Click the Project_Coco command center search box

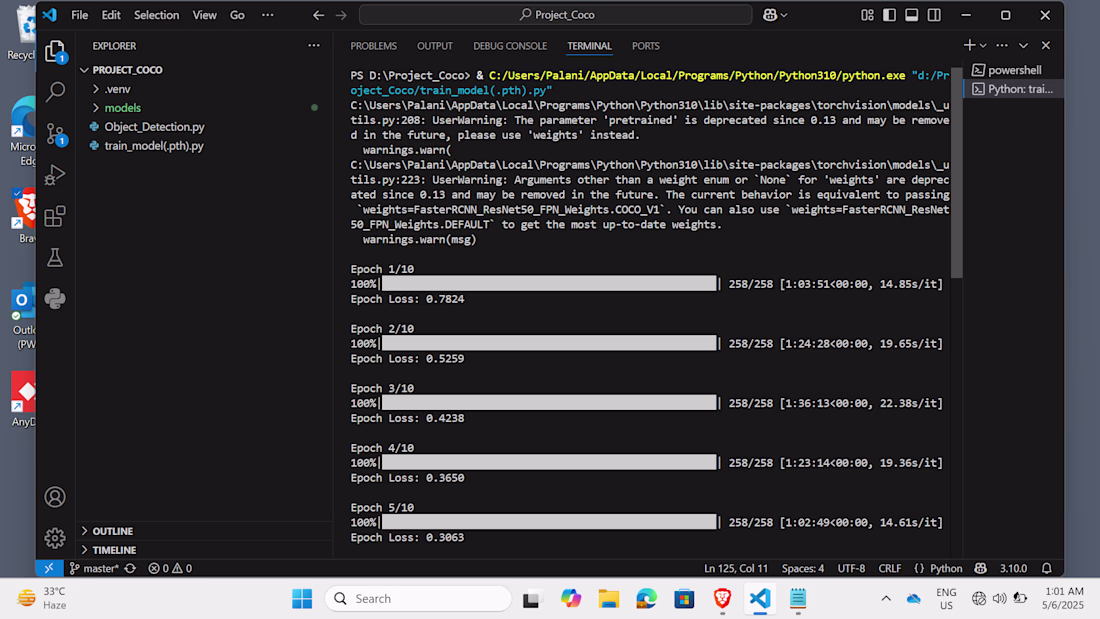[x=556, y=15]
